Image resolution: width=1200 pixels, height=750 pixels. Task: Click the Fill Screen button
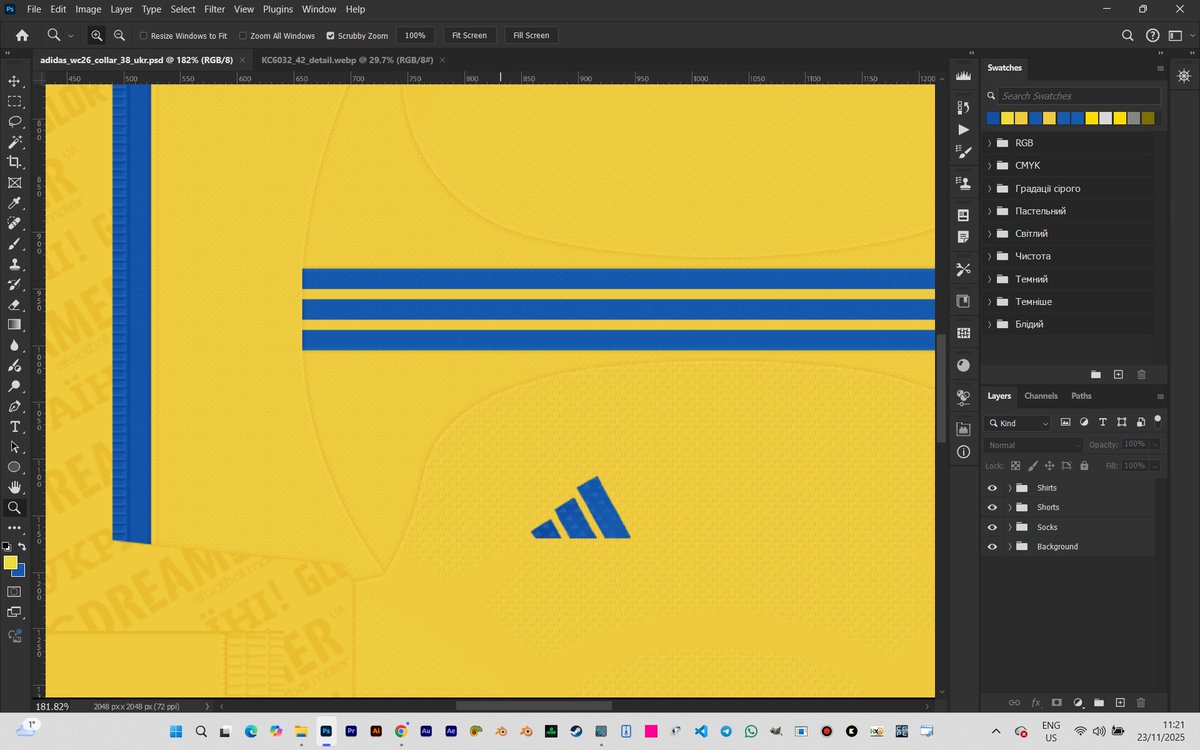[x=531, y=35]
